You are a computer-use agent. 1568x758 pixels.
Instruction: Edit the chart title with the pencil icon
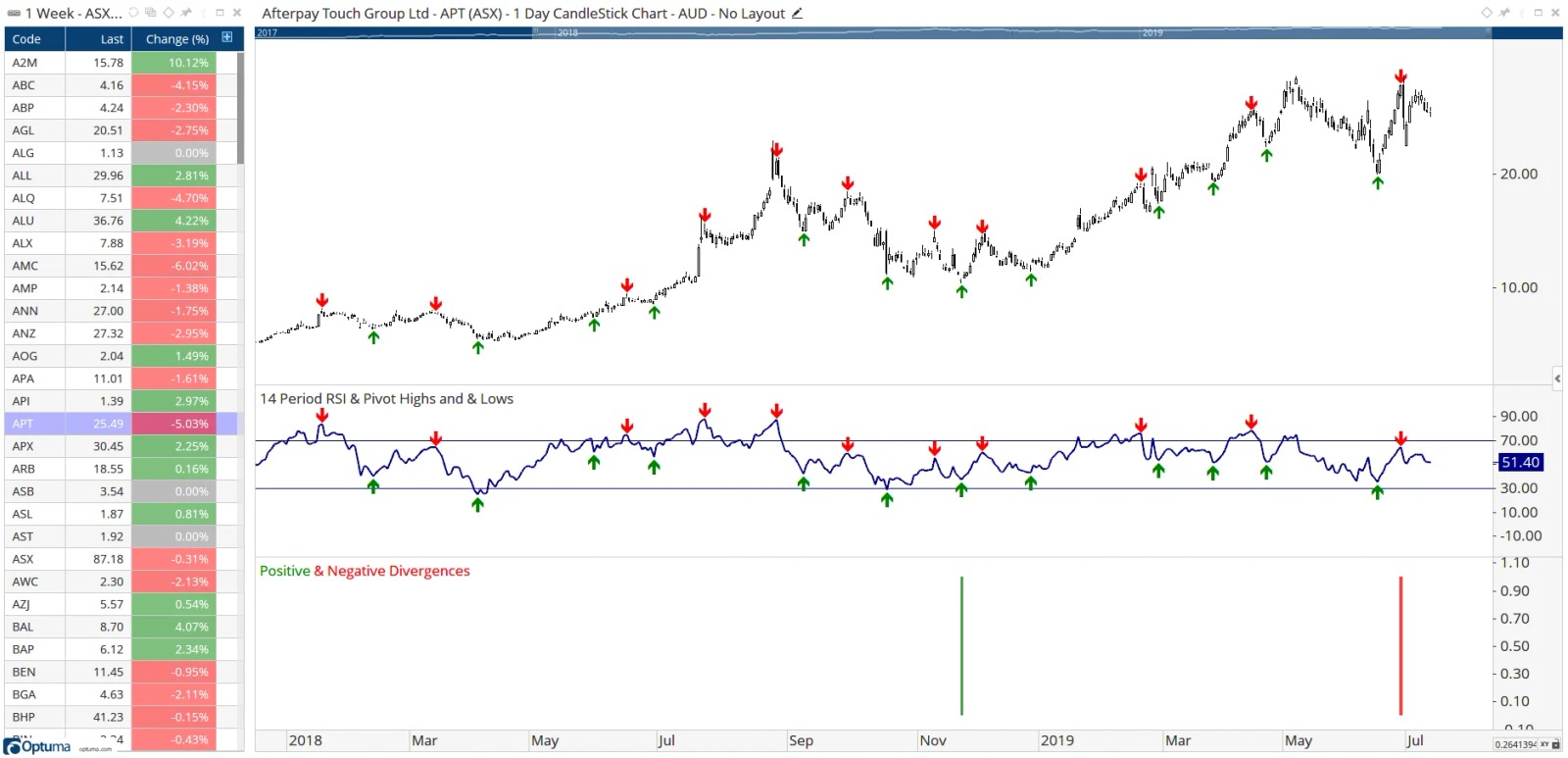[798, 13]
